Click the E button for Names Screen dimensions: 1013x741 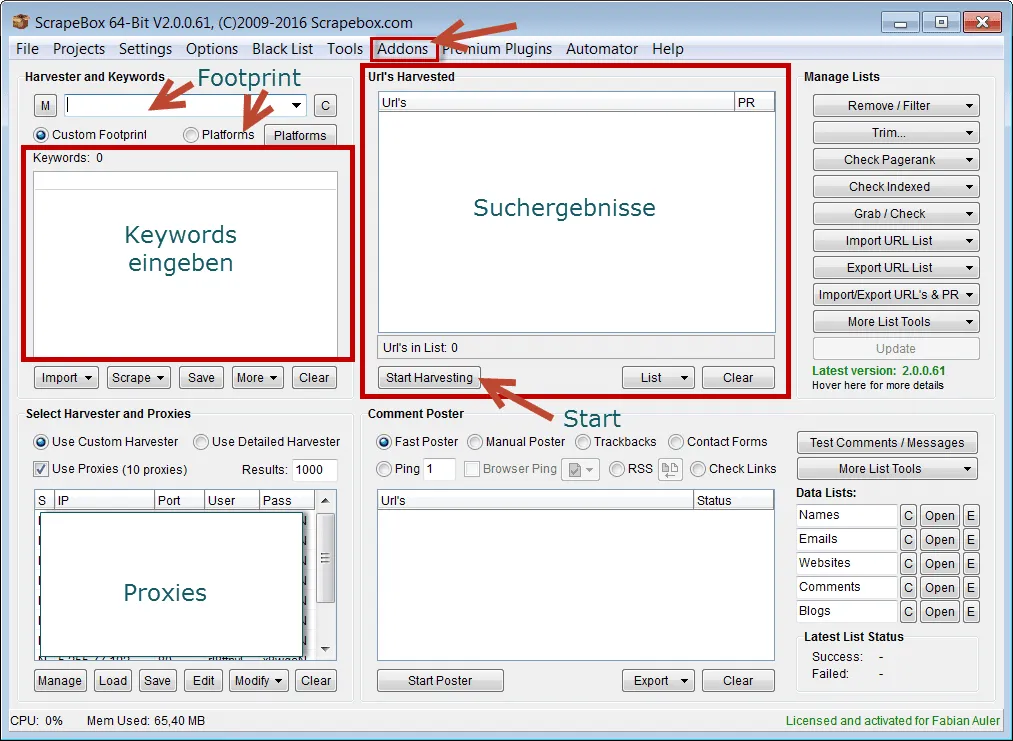(970, 516)
